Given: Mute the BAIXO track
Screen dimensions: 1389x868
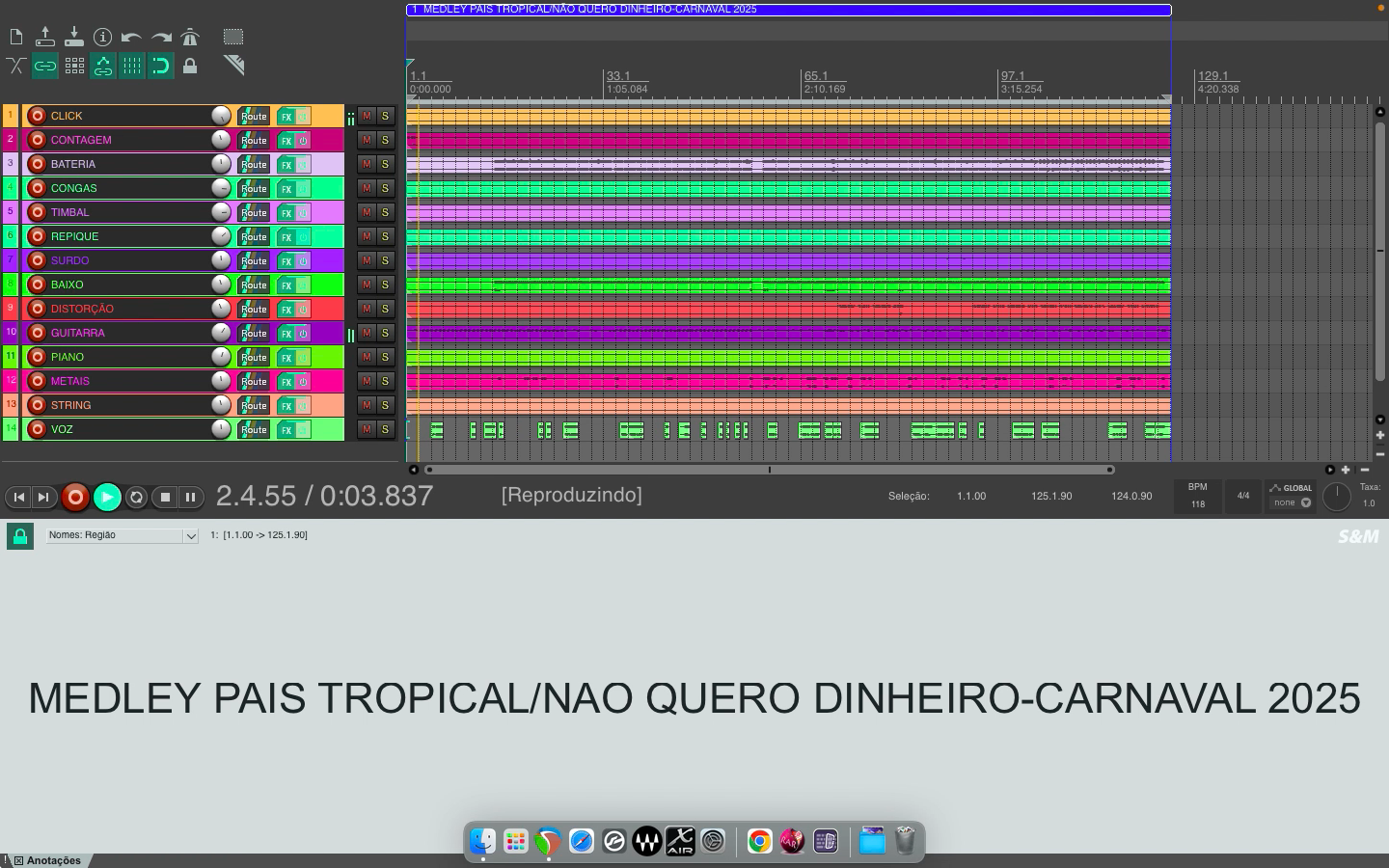Looking at the screenshot, I should (x=367, y=285).
